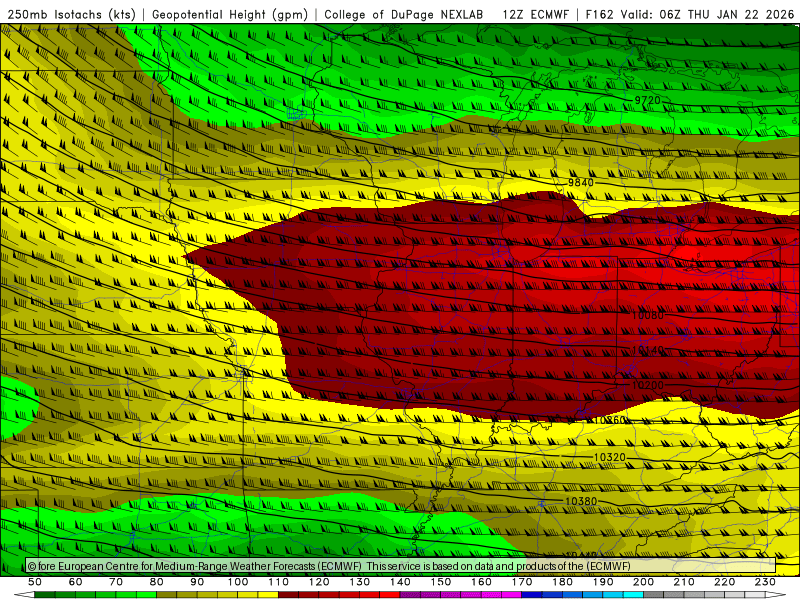
Task: Click the 9720 height contour label
Action: tap(647, 101)
